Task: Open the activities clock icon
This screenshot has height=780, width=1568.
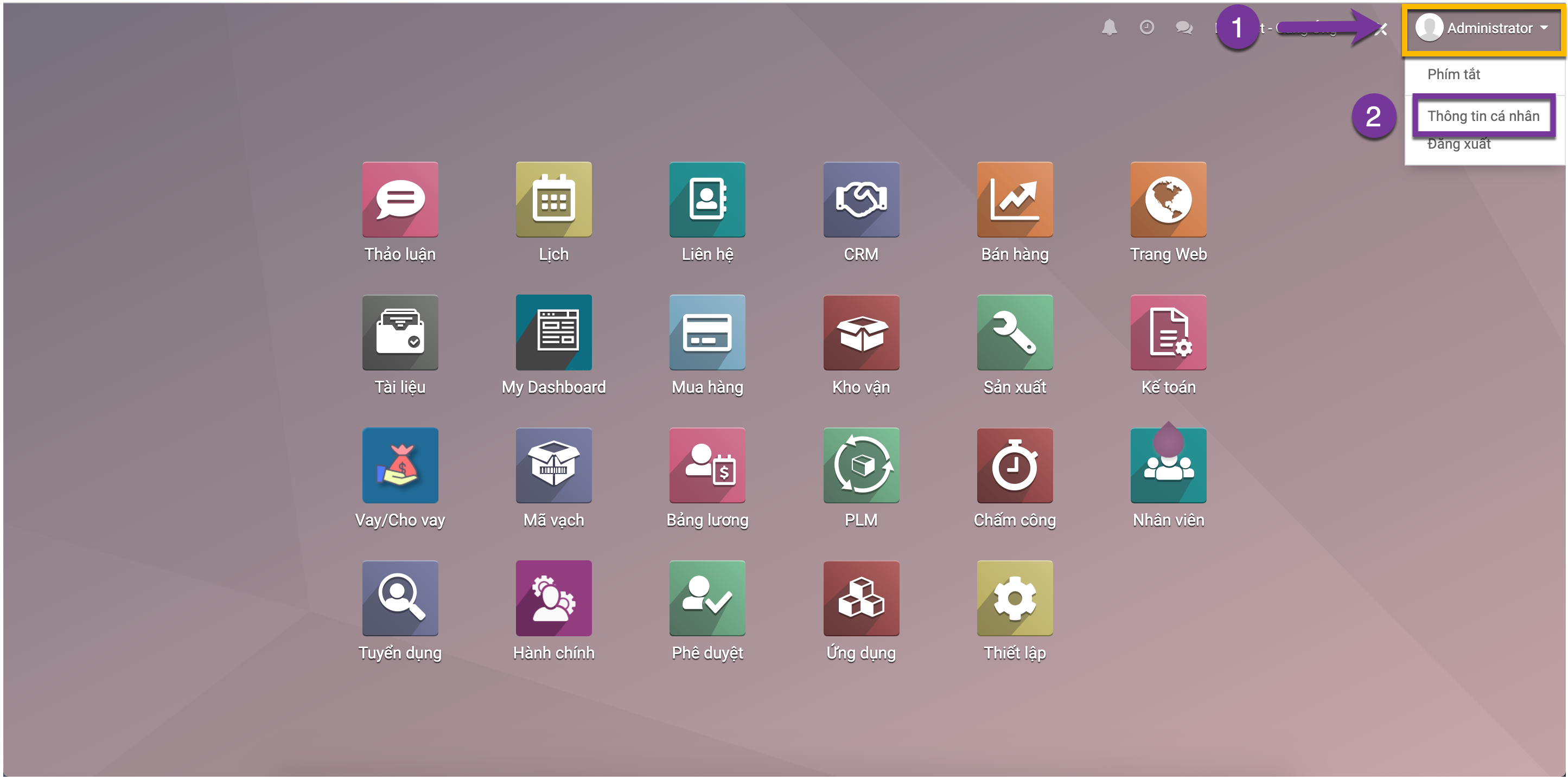Action: [1147, 27]
